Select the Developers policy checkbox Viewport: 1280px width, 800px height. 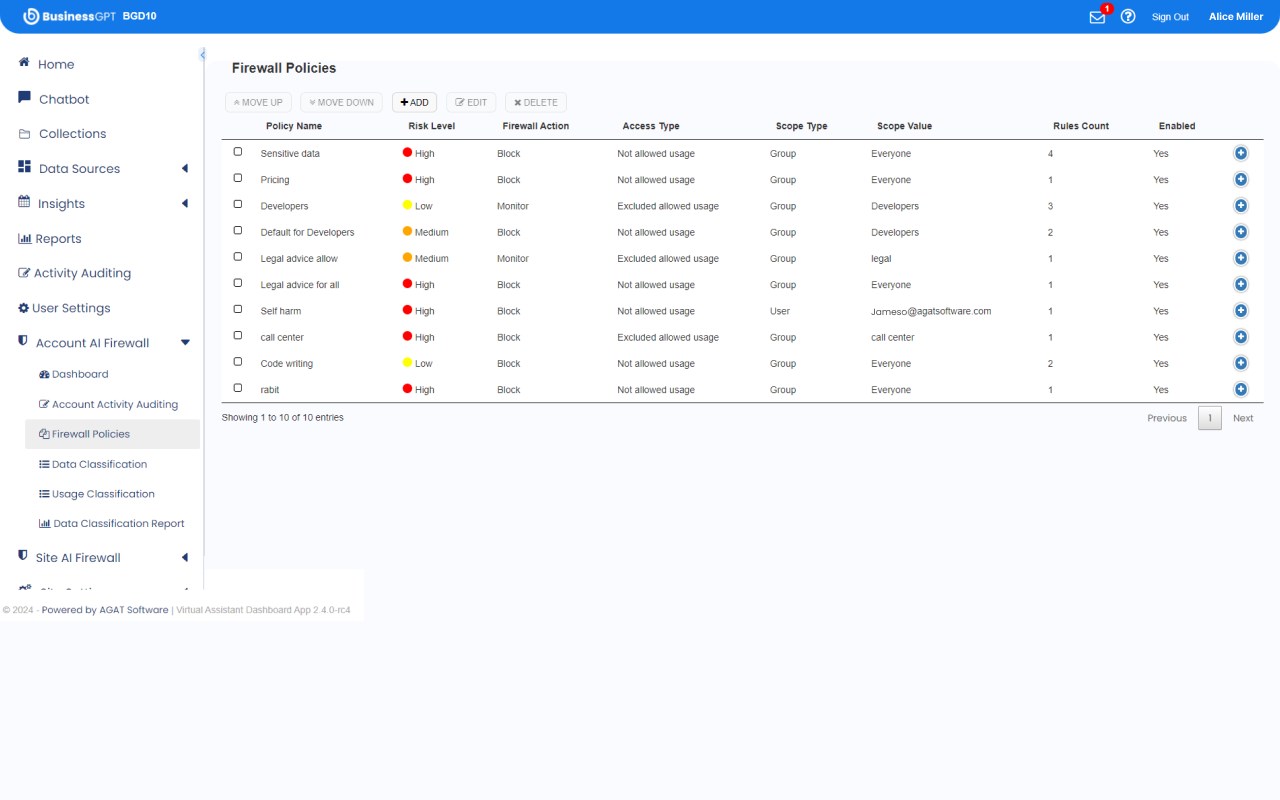point(238,204)
